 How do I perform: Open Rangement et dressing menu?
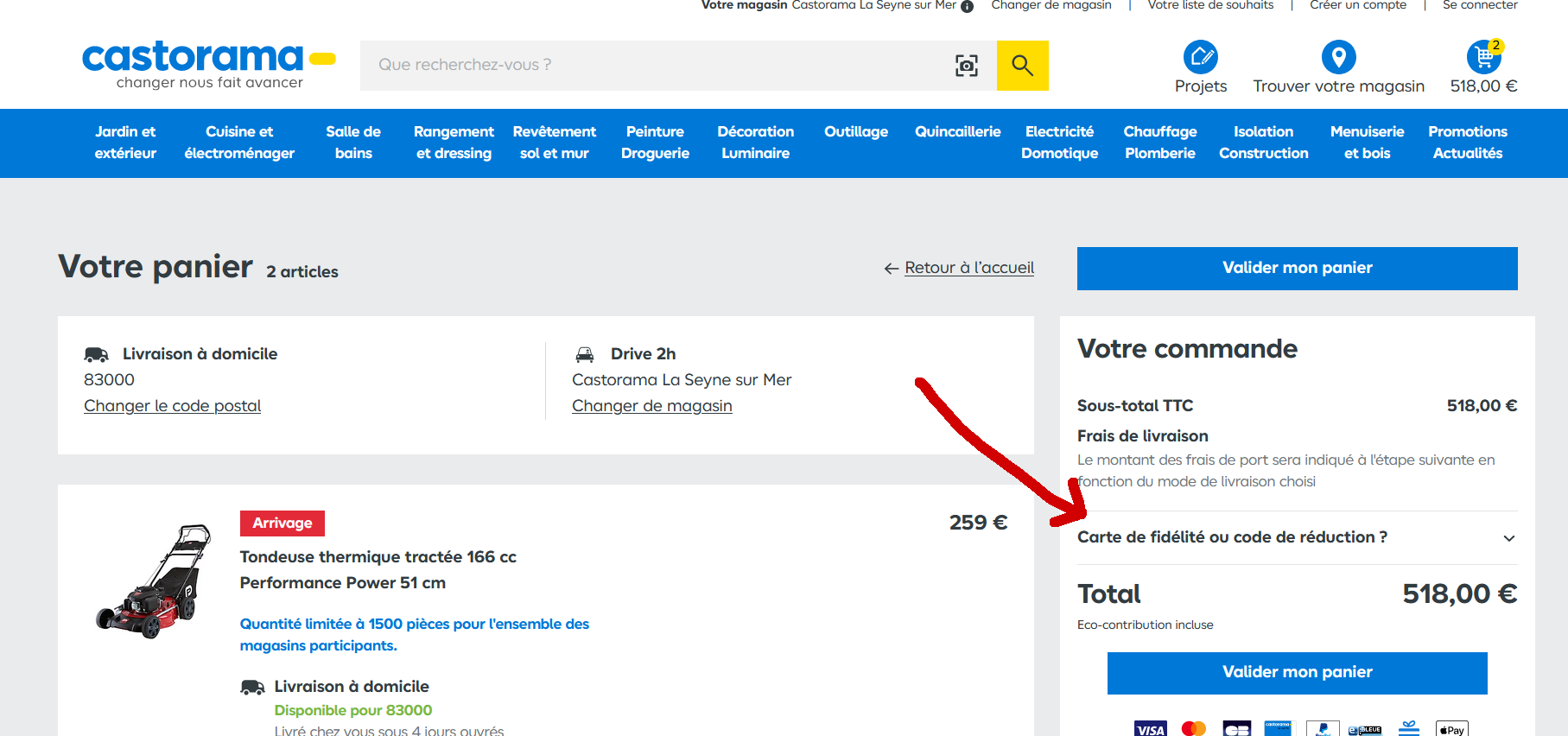(454, 143)
